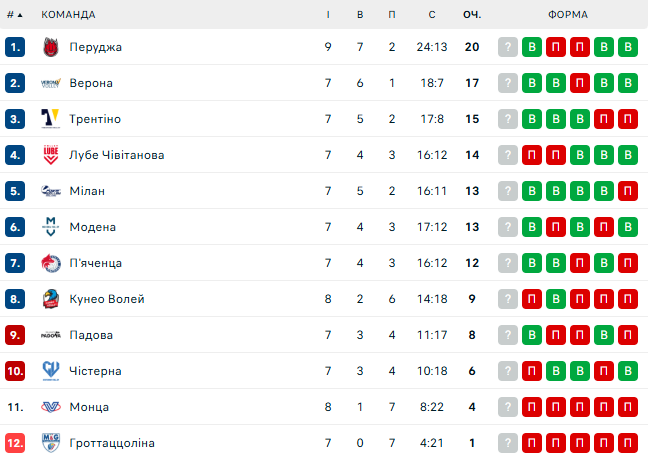This screenshot has width=648, height=458.
Task: Click the red position 12 badge
Action: [x=14, y=443]
